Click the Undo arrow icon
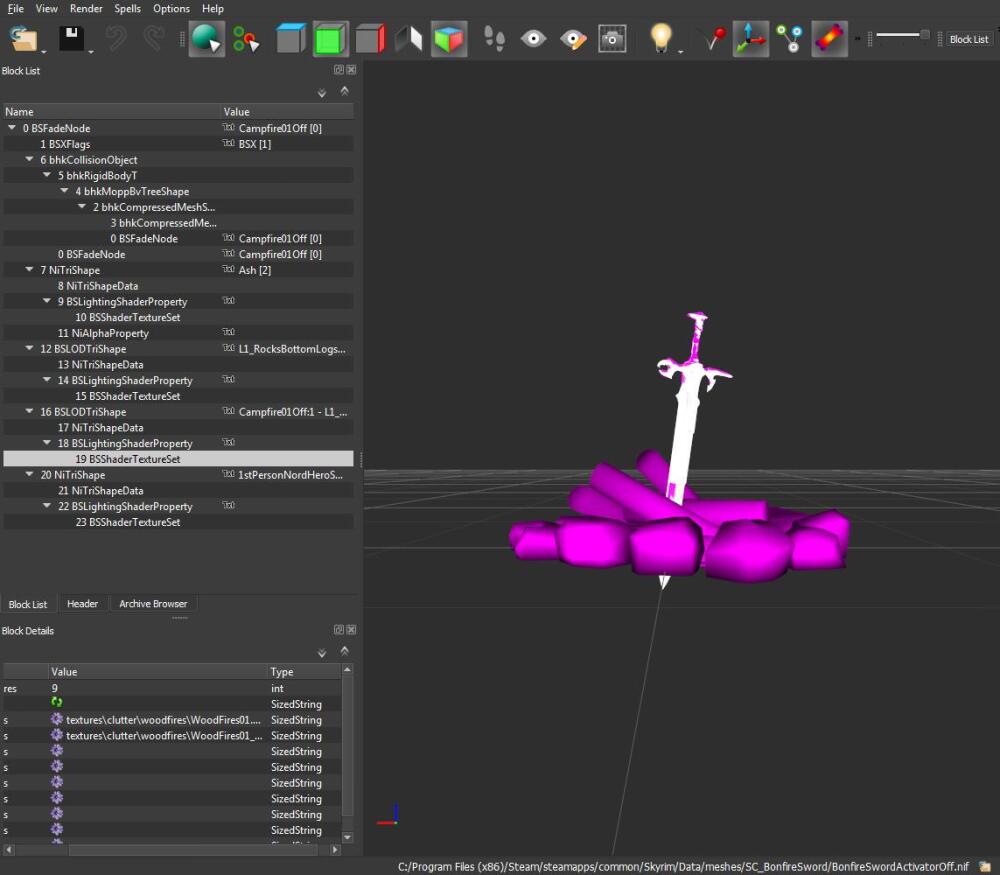This screenshot has width=1000, height=875. (x=116, y=39)
